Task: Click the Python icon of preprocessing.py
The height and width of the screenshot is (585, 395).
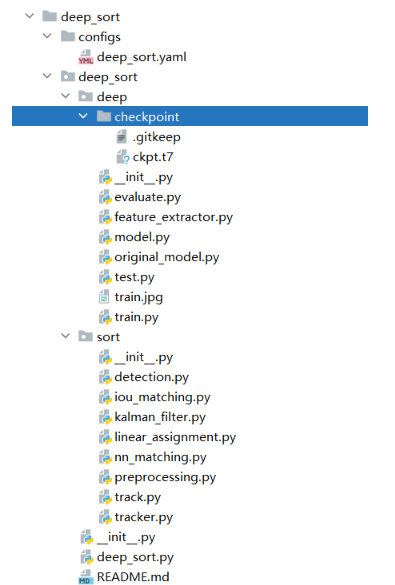Action: coord(105,477)
